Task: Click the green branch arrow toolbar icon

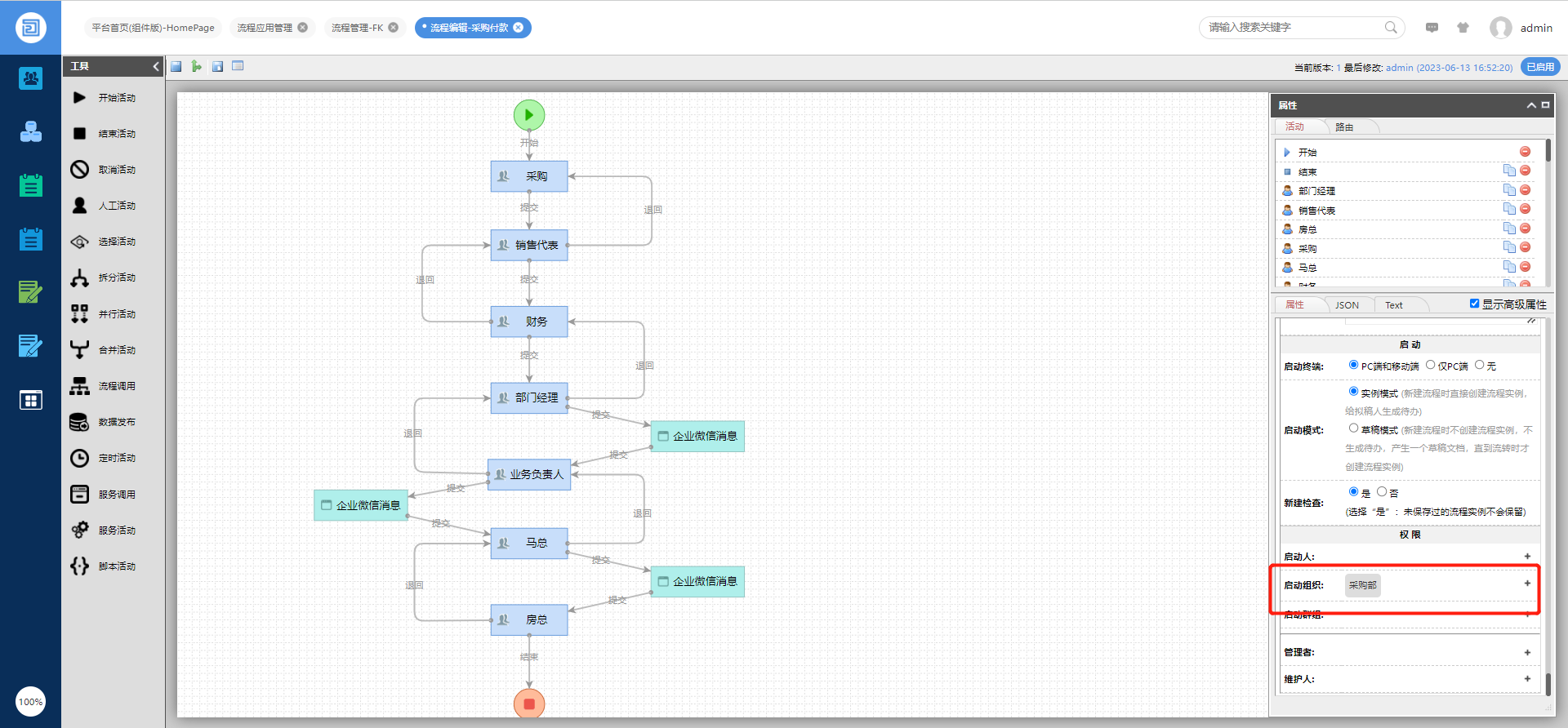Action: click(197, 66)
